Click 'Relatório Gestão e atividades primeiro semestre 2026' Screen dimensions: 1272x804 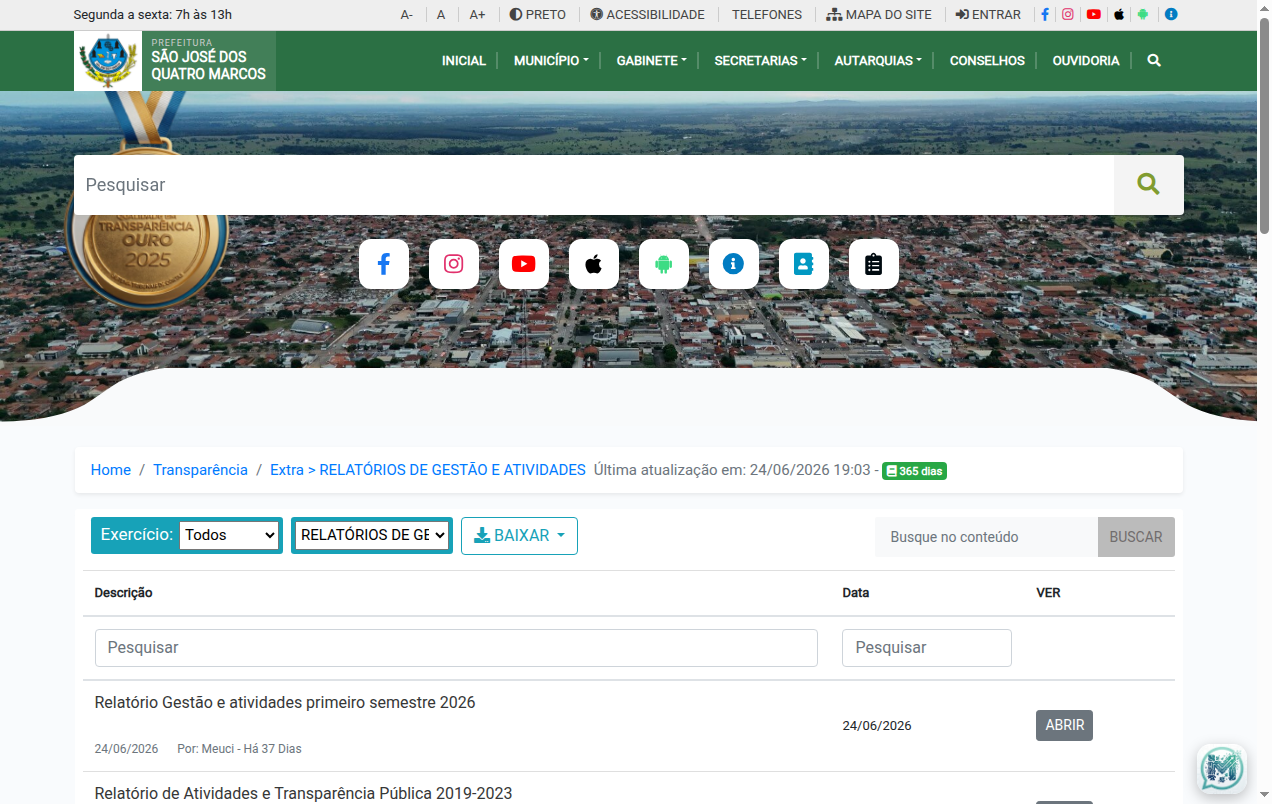coord(285,703)
